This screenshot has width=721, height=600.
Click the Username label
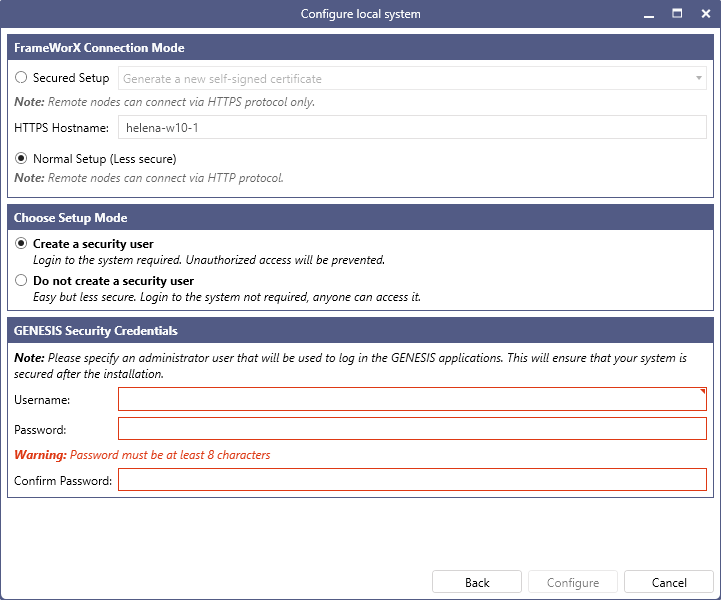tap(42, 400)
